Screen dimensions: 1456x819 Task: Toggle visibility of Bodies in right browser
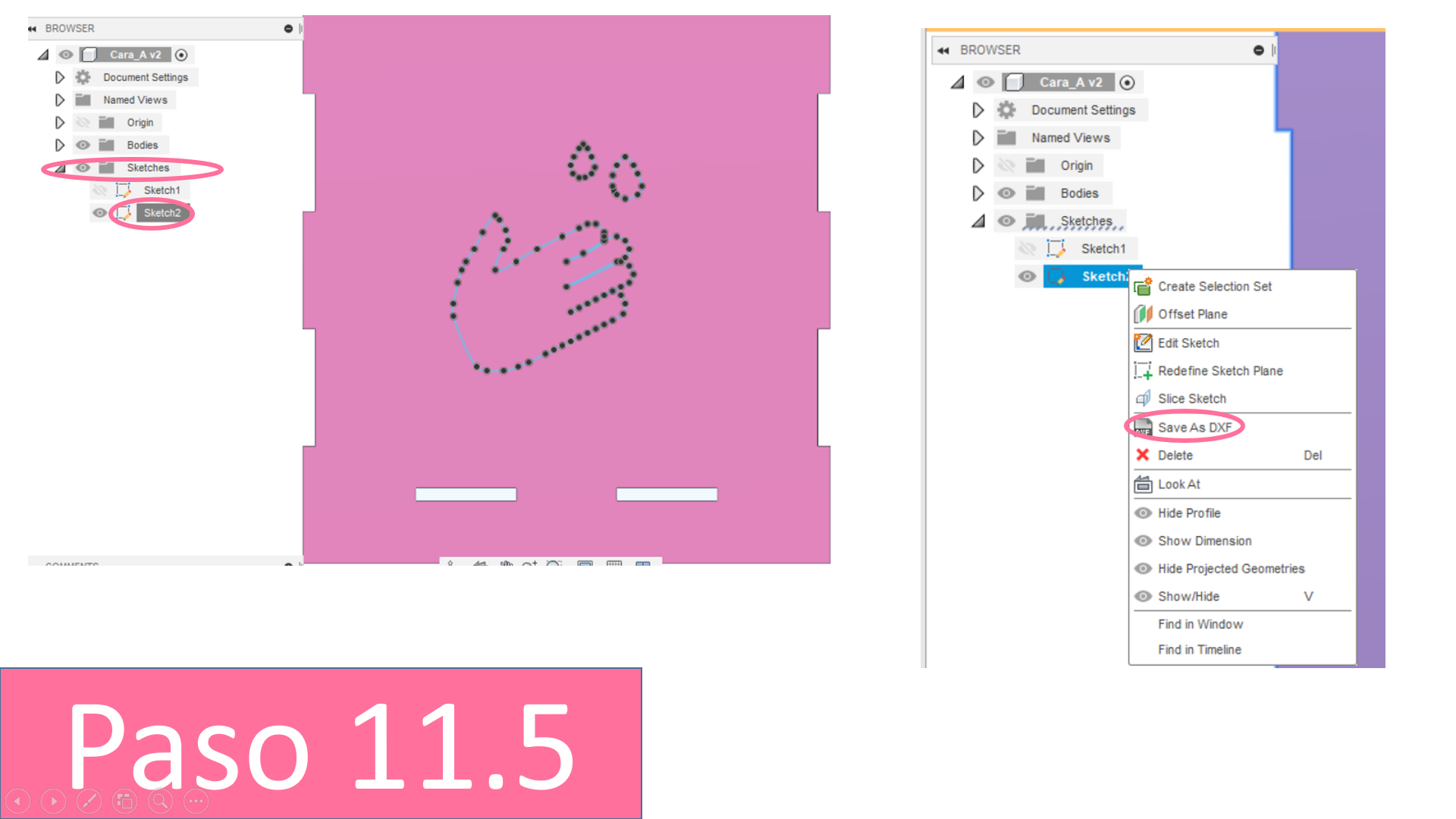click(x=1006, y=193)
